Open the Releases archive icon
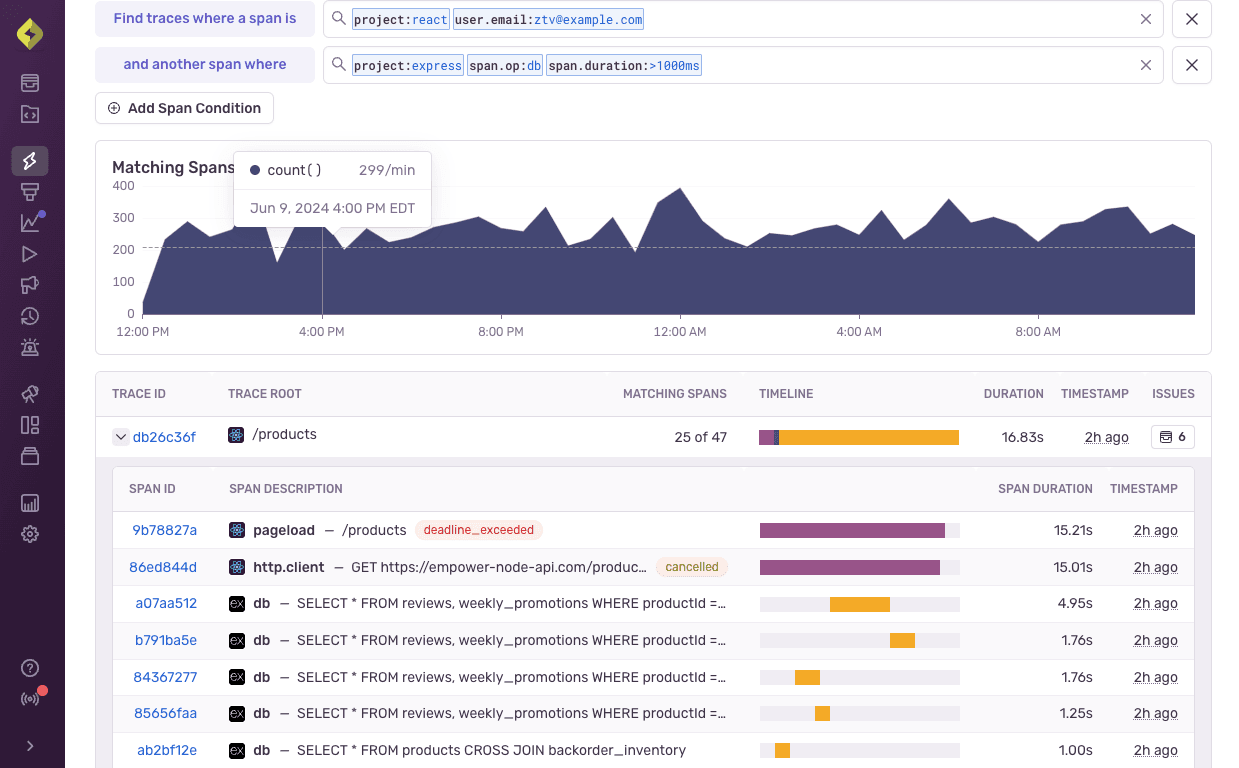Image resolution: width=1239 pixels, height=768 pixels. [30, 455]
